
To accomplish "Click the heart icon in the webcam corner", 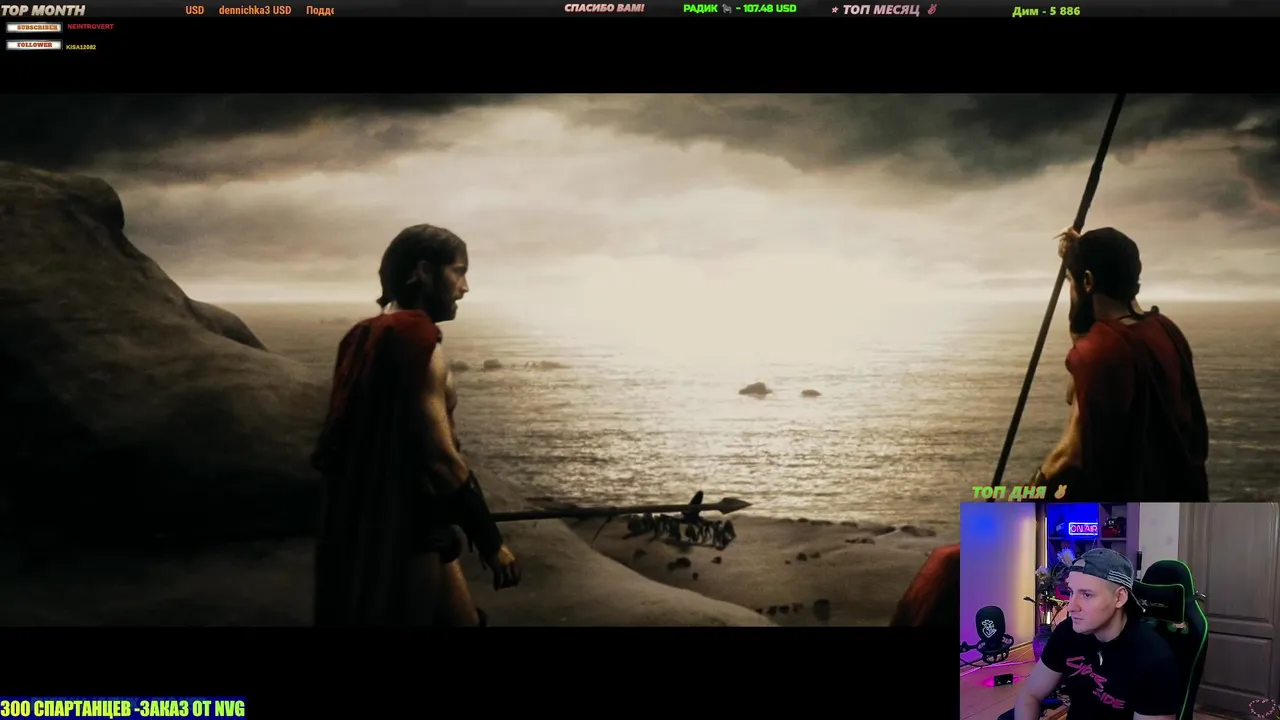I will pos(1263,708).
